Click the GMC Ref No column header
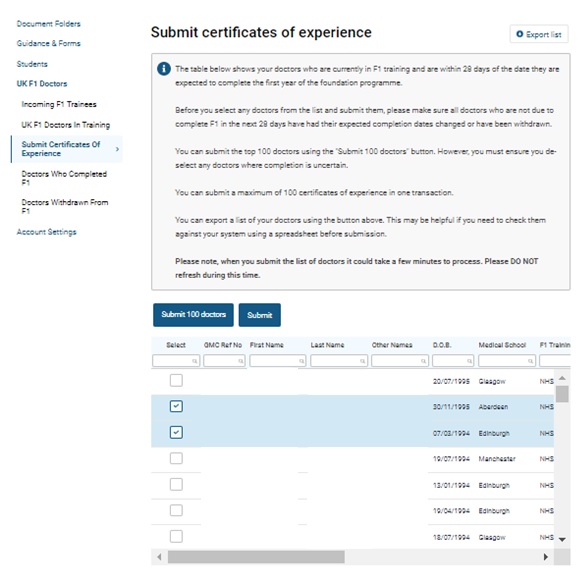The height and width of the screenshot is (585, 588). 223,345
